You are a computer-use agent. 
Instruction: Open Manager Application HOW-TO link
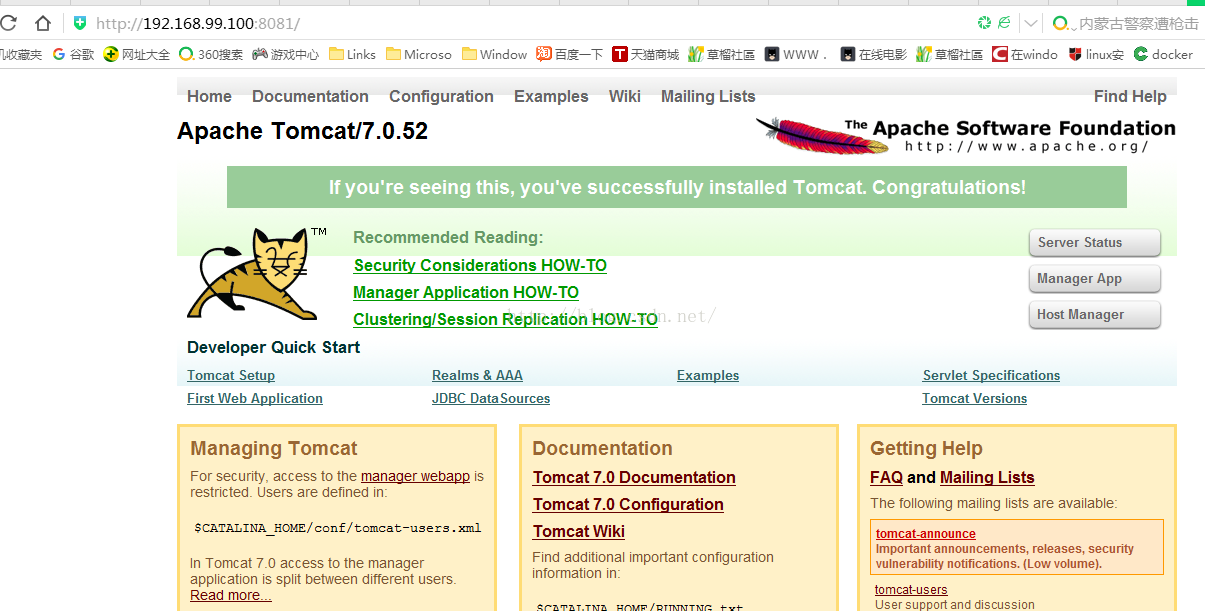(466, 292)
